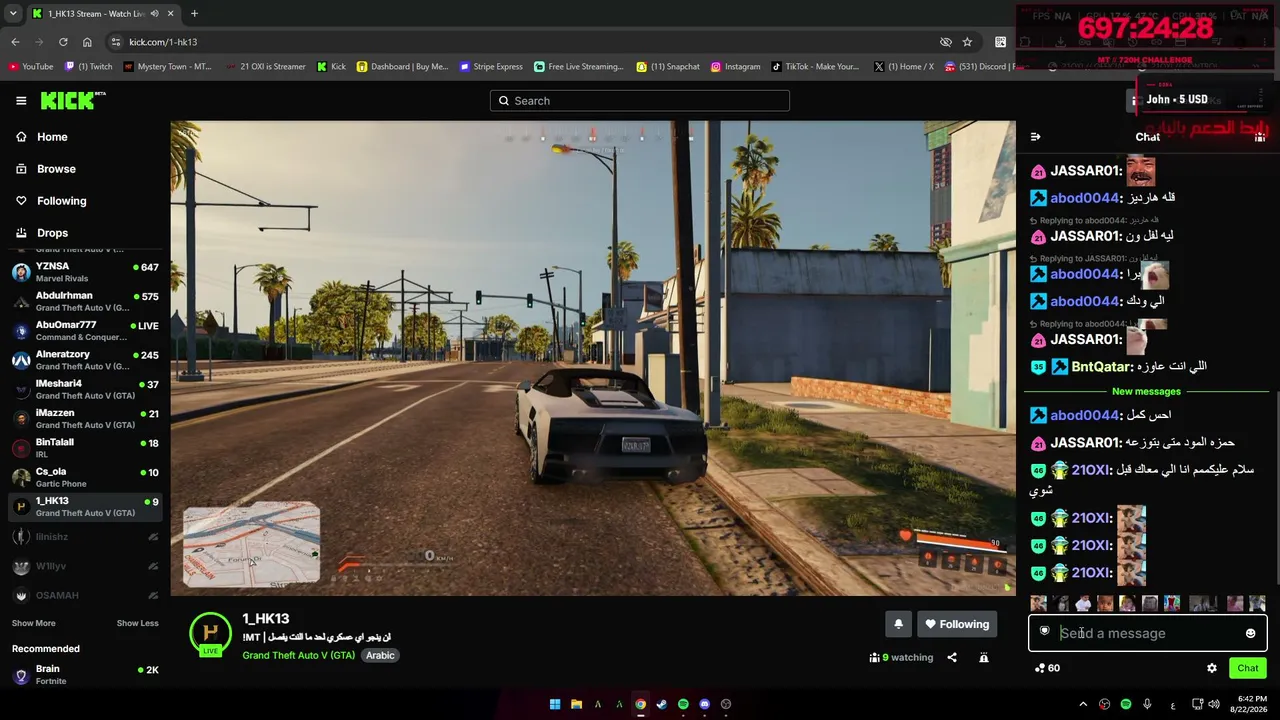Viewport: 1280px width, 720px height.
Task: Open Abdulrhman channel in sidebar
Action: pyautogui.click(x=85, y=301)
